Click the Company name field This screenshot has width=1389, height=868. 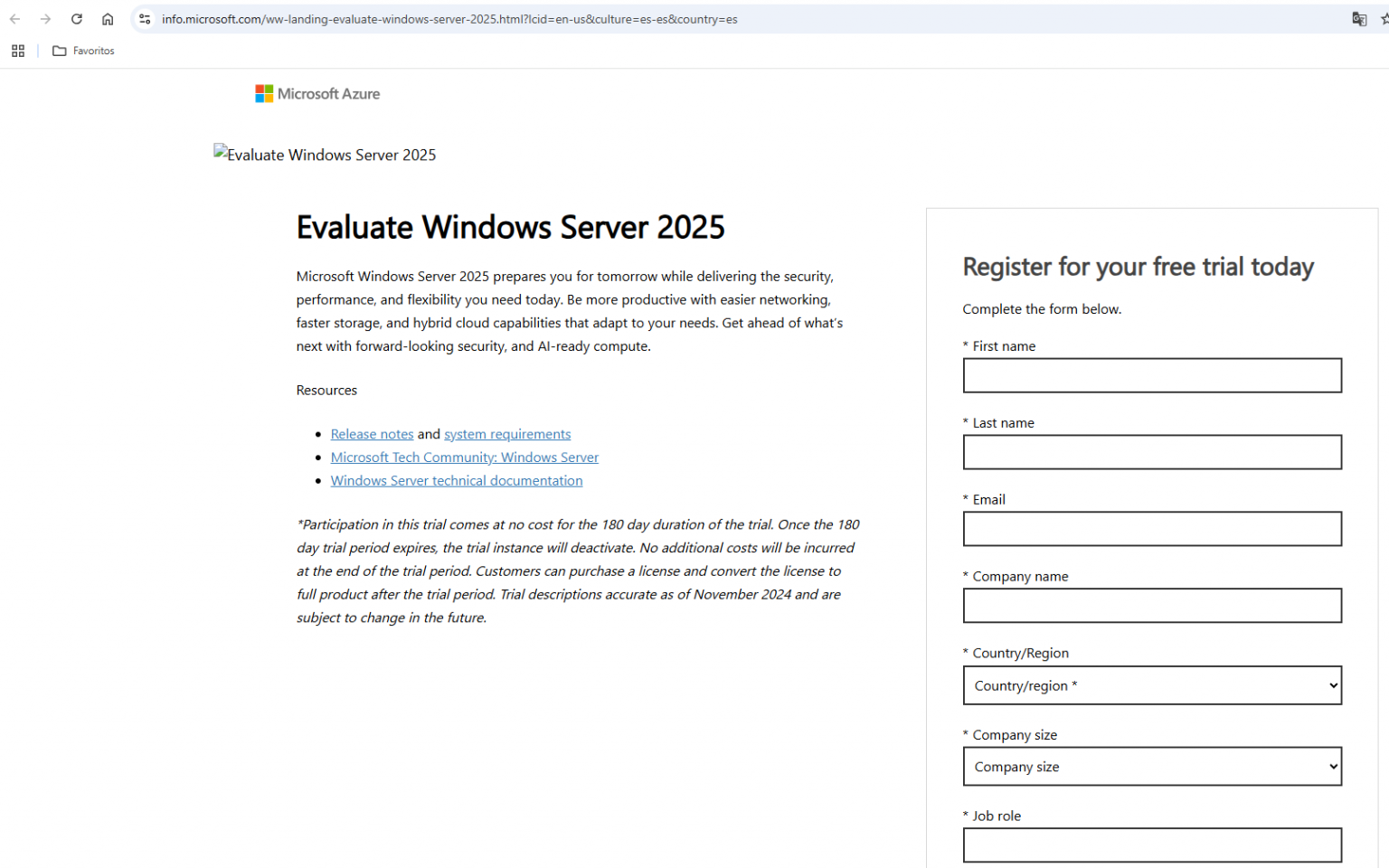1152,606
